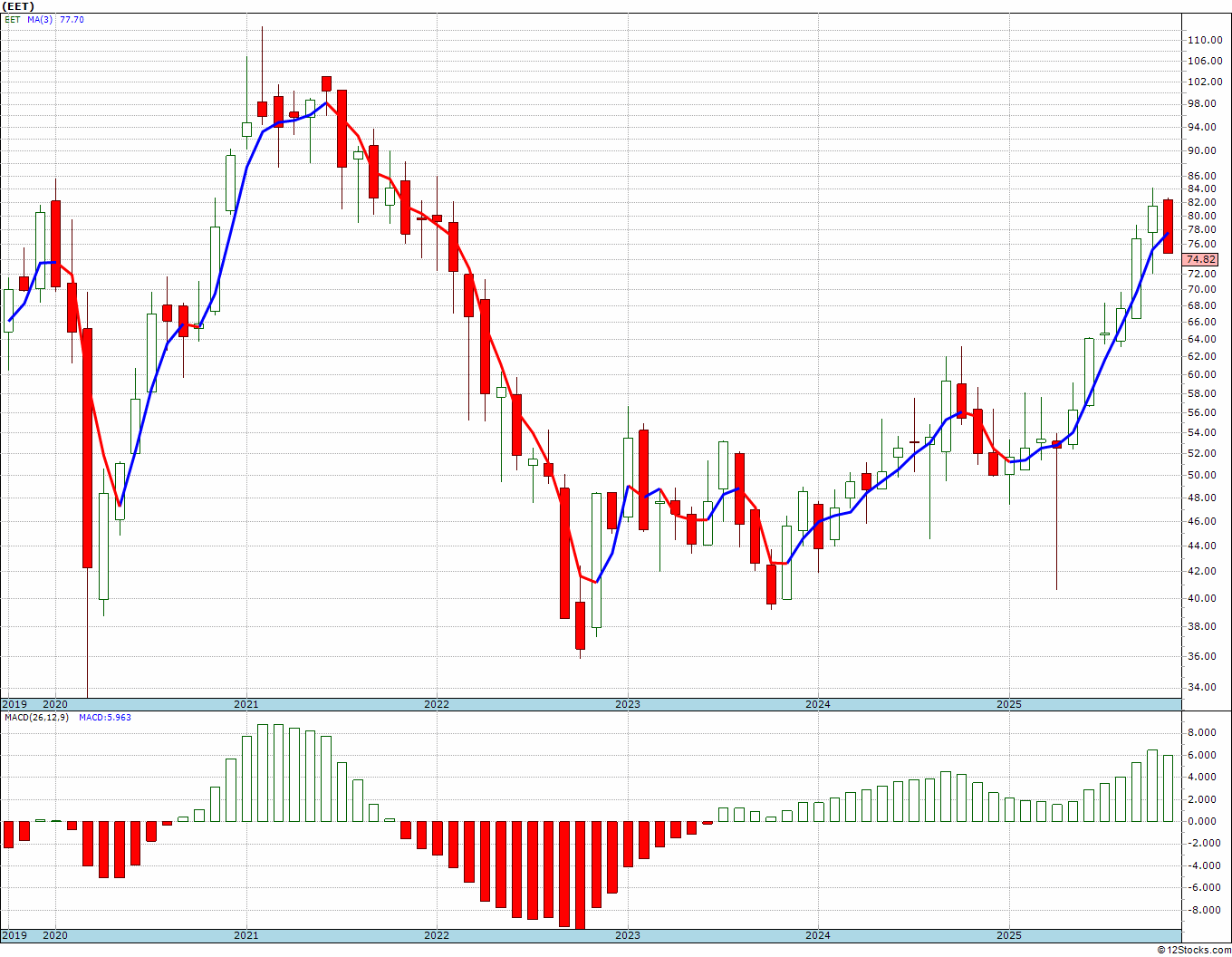Select the 52.00 price axis label
This screenshot has height=957, width=1232.
point(1203,453)
